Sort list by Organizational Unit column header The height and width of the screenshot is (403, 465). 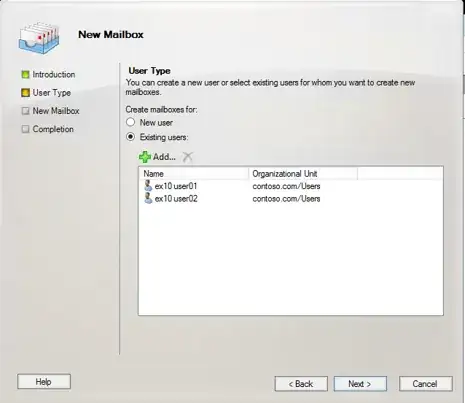pos(303,174)
